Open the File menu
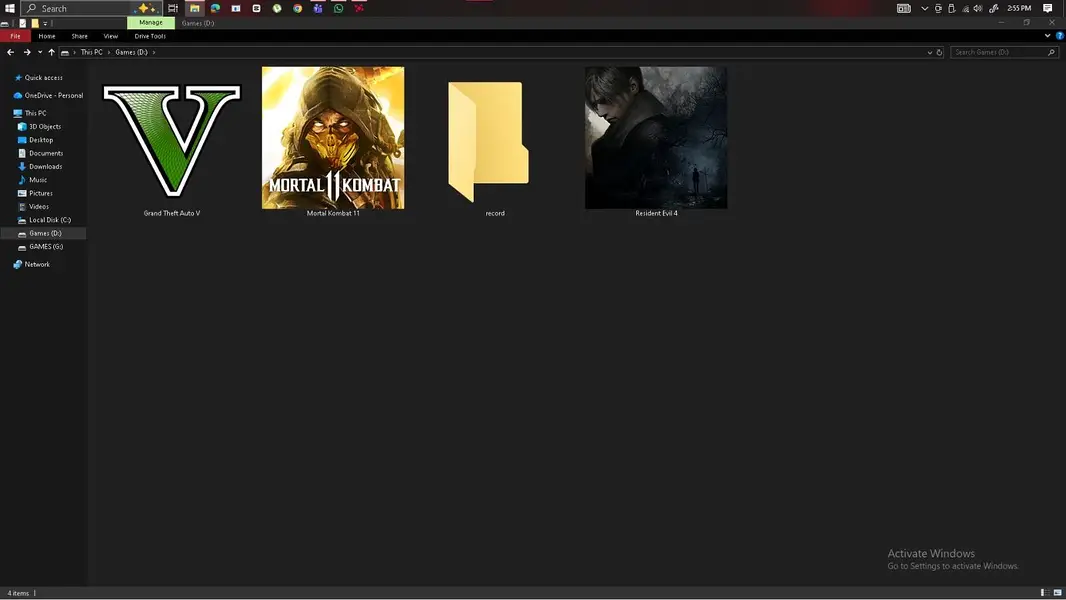Screen dimensions: 1066x600 15,36
